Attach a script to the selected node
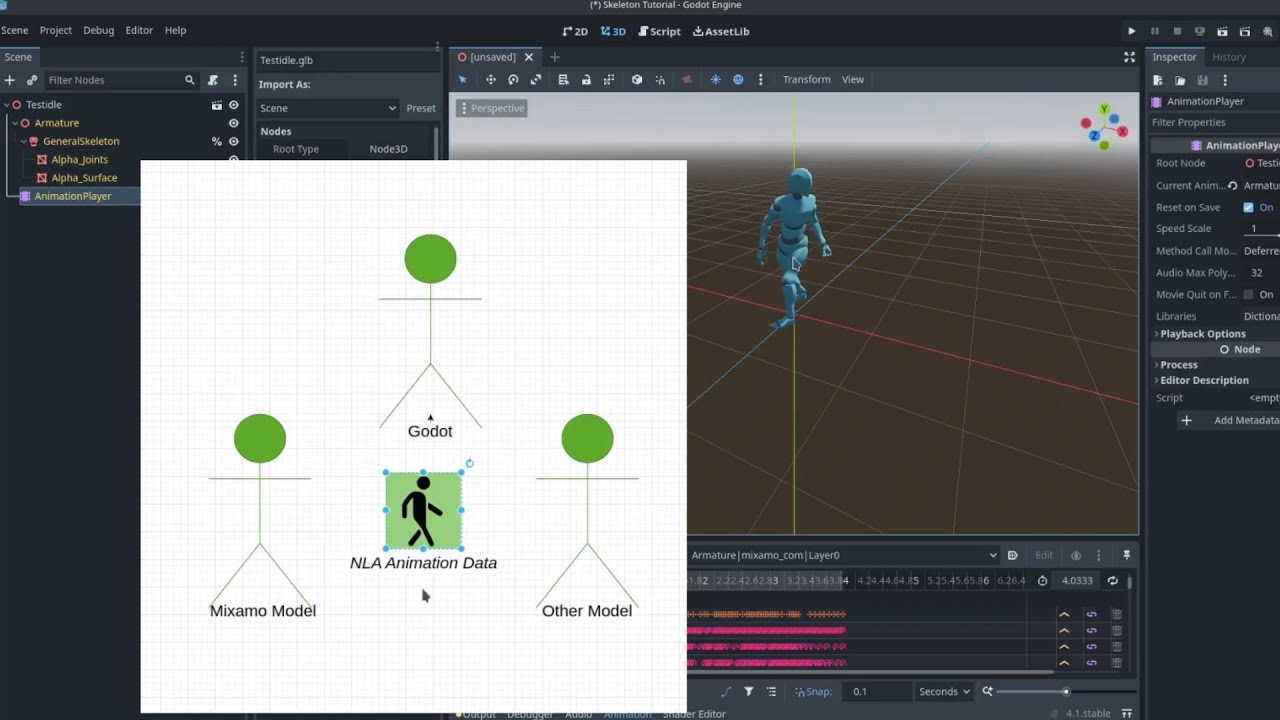This screenshot has height=720, width=1280. coord(213,80)
